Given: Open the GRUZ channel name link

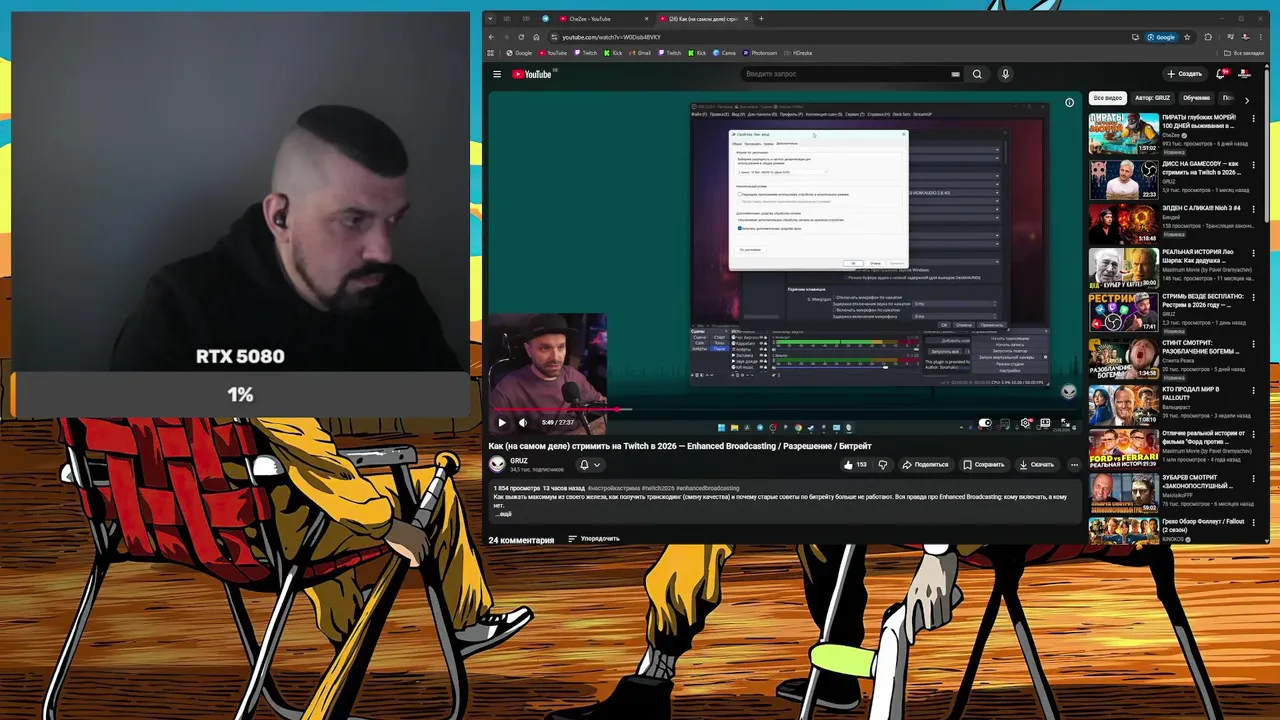Looking at the screenshot, I should click(518, 461).
